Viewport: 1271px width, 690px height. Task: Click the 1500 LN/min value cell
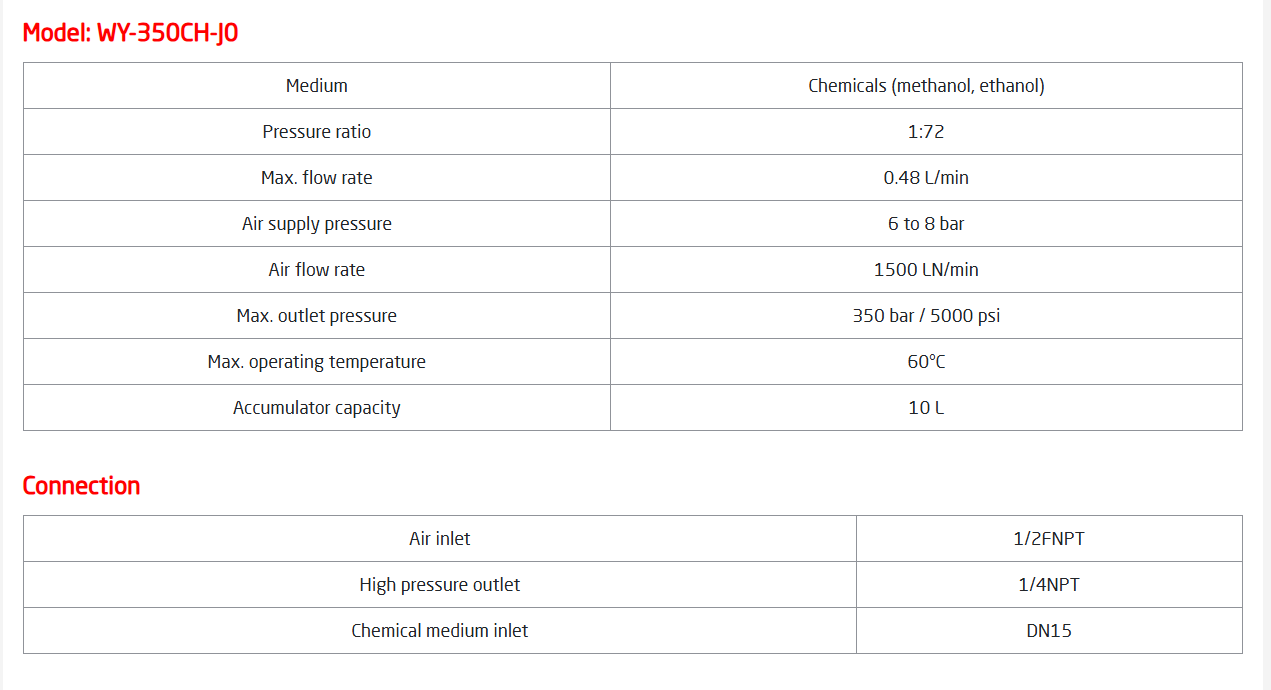pos(926,270)
